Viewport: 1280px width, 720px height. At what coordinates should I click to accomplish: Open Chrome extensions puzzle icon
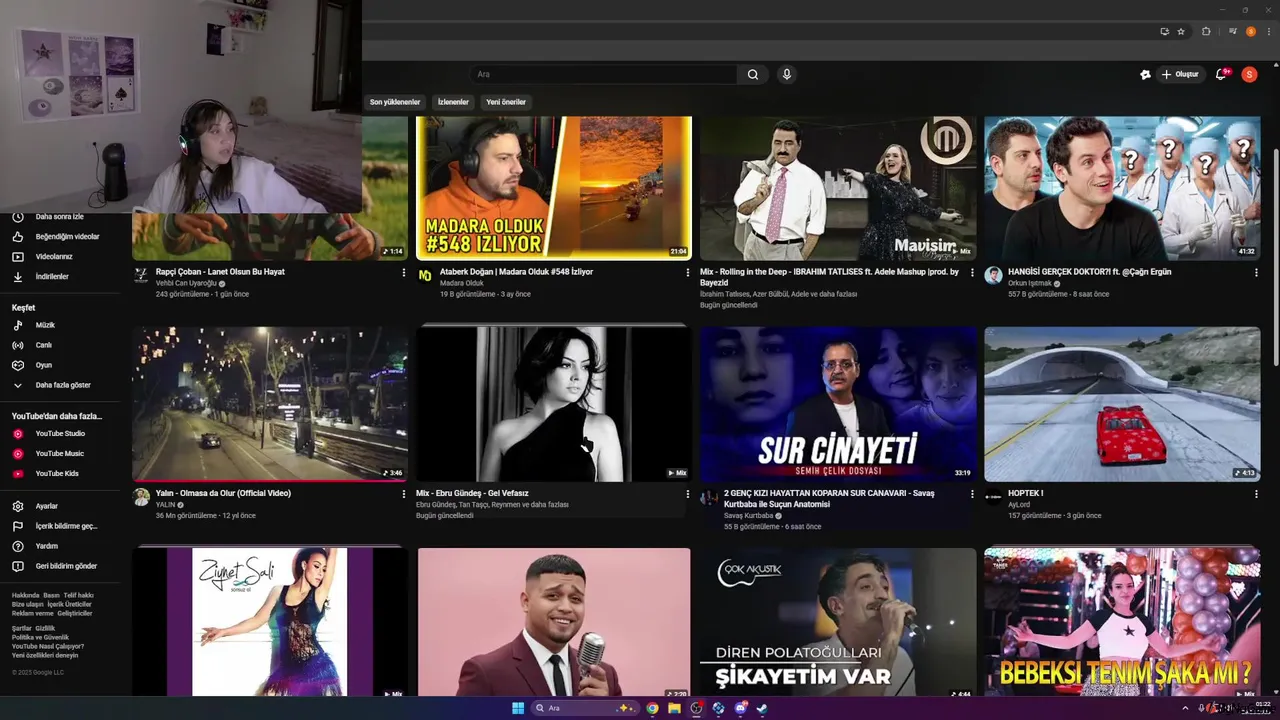pyautogui.click(x=1206, y=31)
